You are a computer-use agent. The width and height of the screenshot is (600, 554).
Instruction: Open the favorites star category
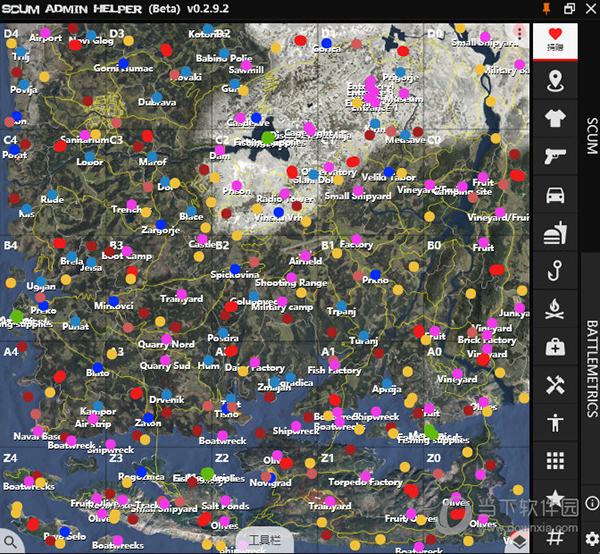click(x=555, y=498)
